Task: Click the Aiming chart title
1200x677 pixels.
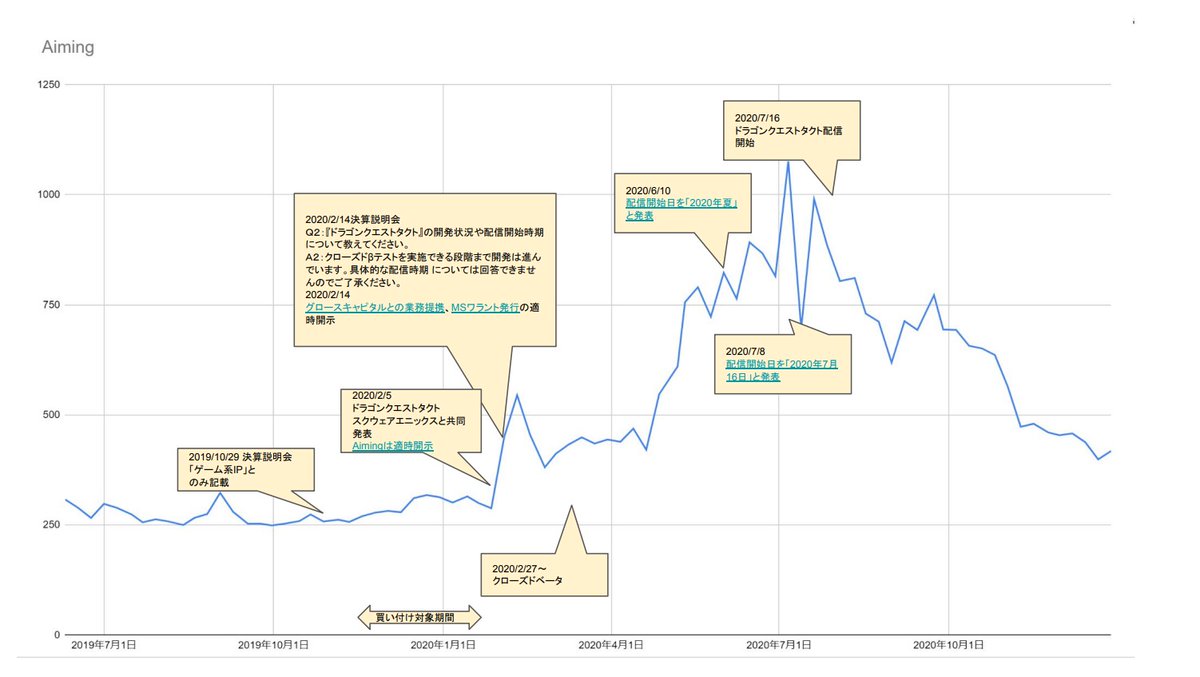Action: click(x=68, y=47)
